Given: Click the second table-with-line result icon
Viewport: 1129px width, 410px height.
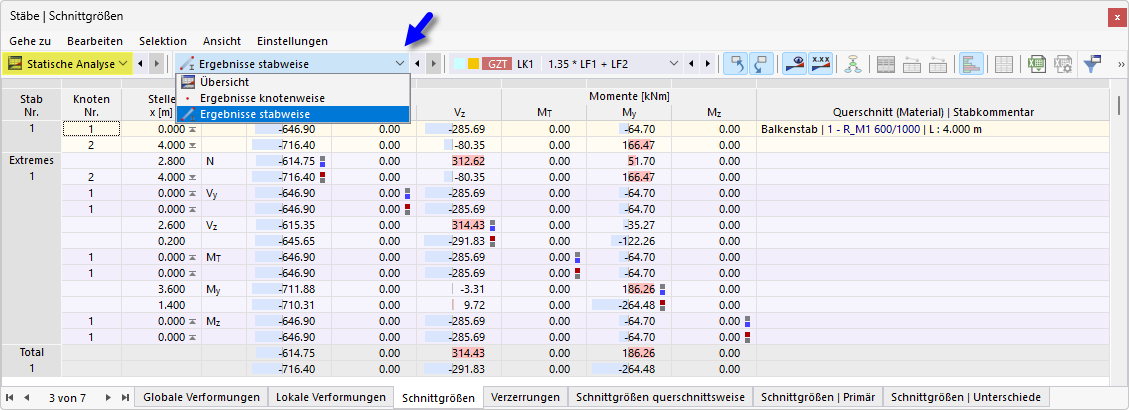Looking at the screenshot, I should [x=937, y=63].
